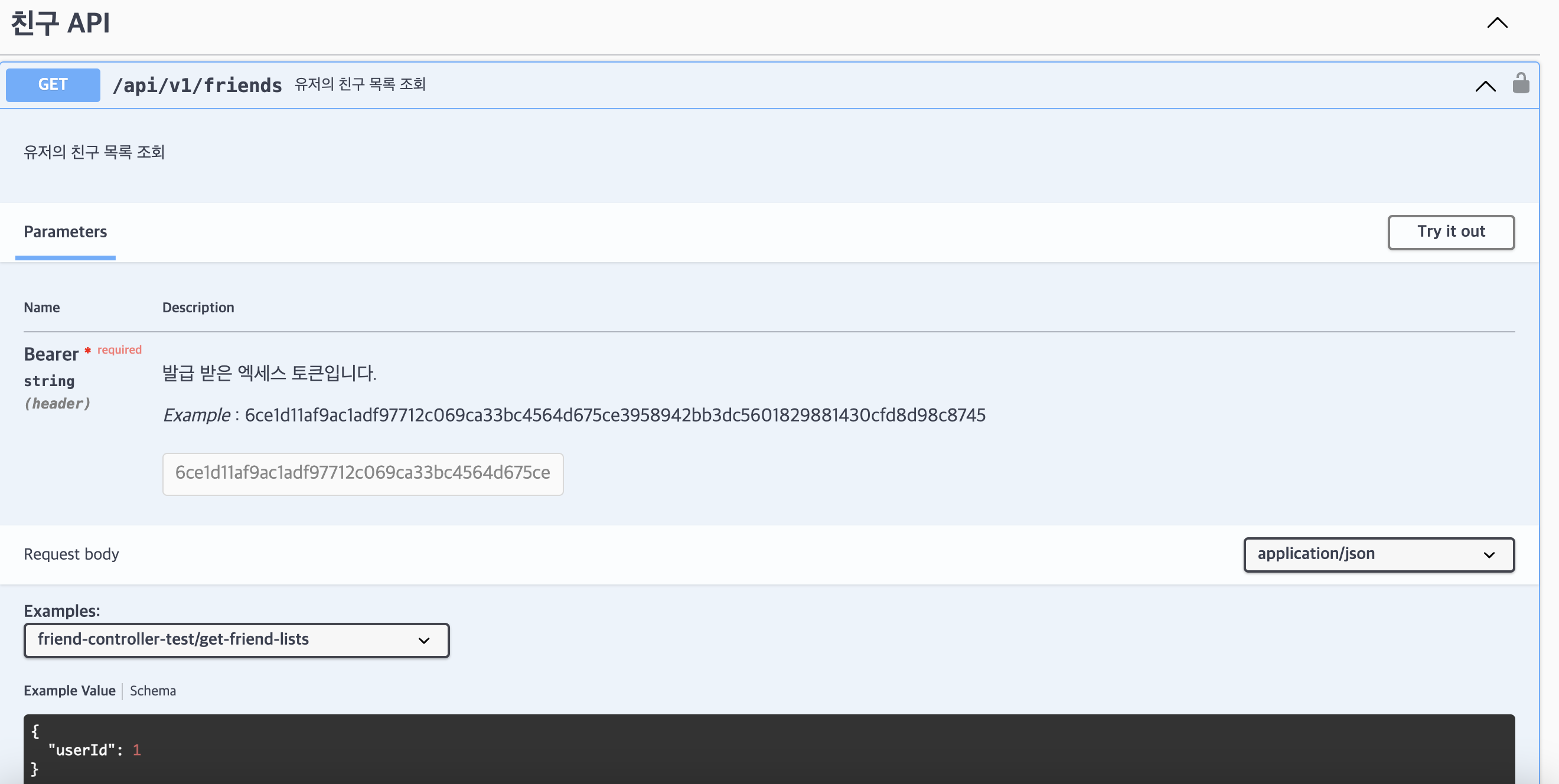Click the authorization lock icon
Viewport: 1559px width, 784px height.
pos(1520,83)
